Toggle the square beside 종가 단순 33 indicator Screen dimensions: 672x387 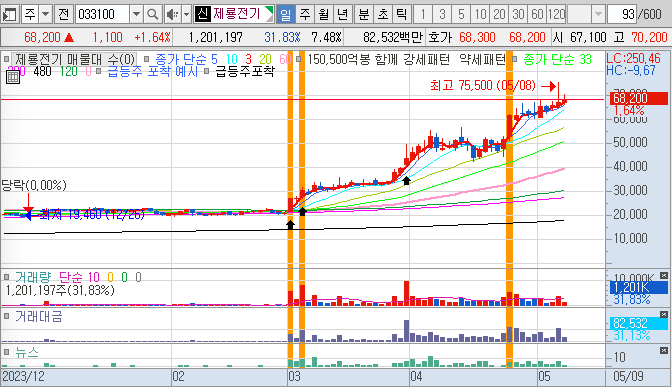tap(515, 59)
